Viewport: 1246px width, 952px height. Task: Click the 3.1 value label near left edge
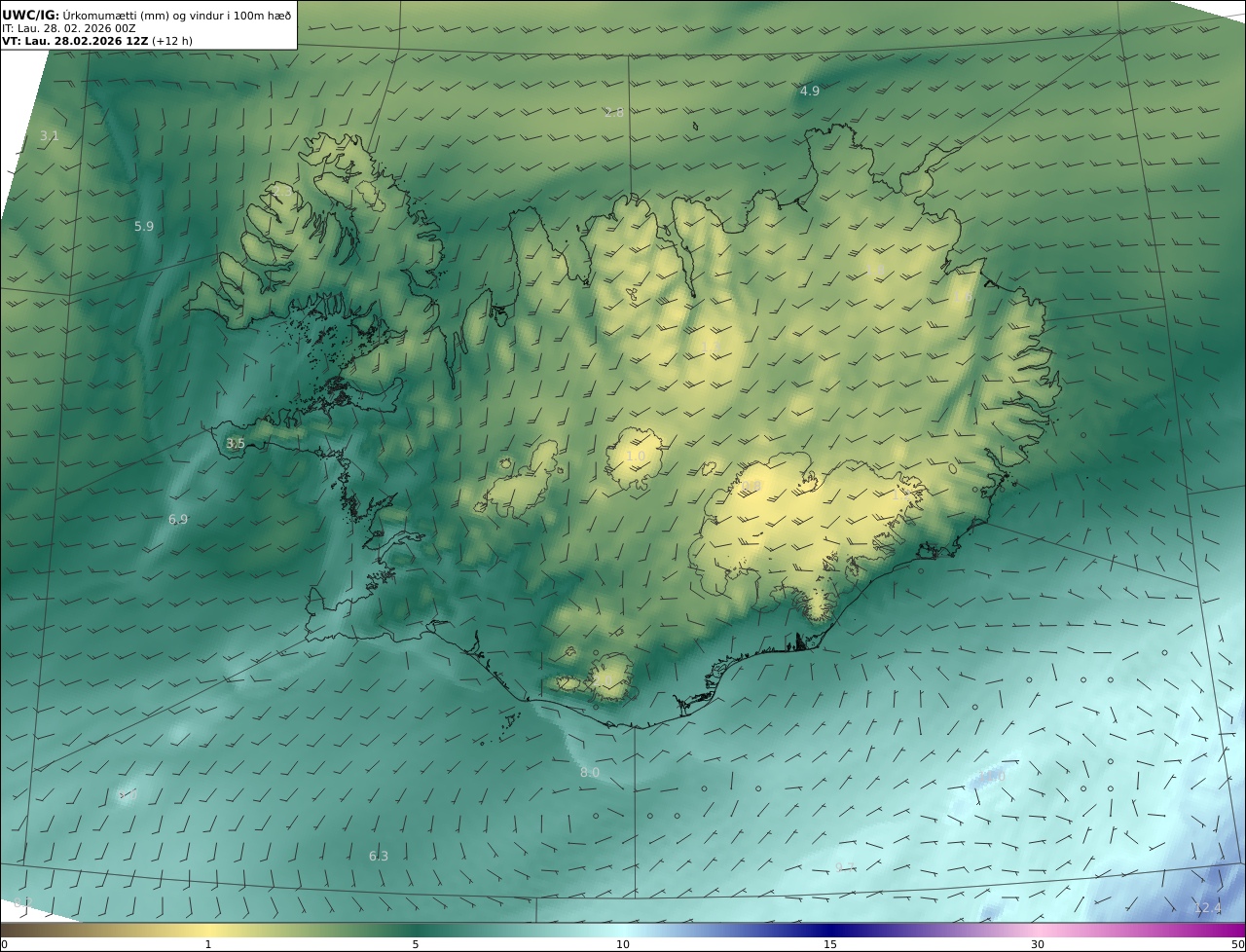tap(50, 136)
